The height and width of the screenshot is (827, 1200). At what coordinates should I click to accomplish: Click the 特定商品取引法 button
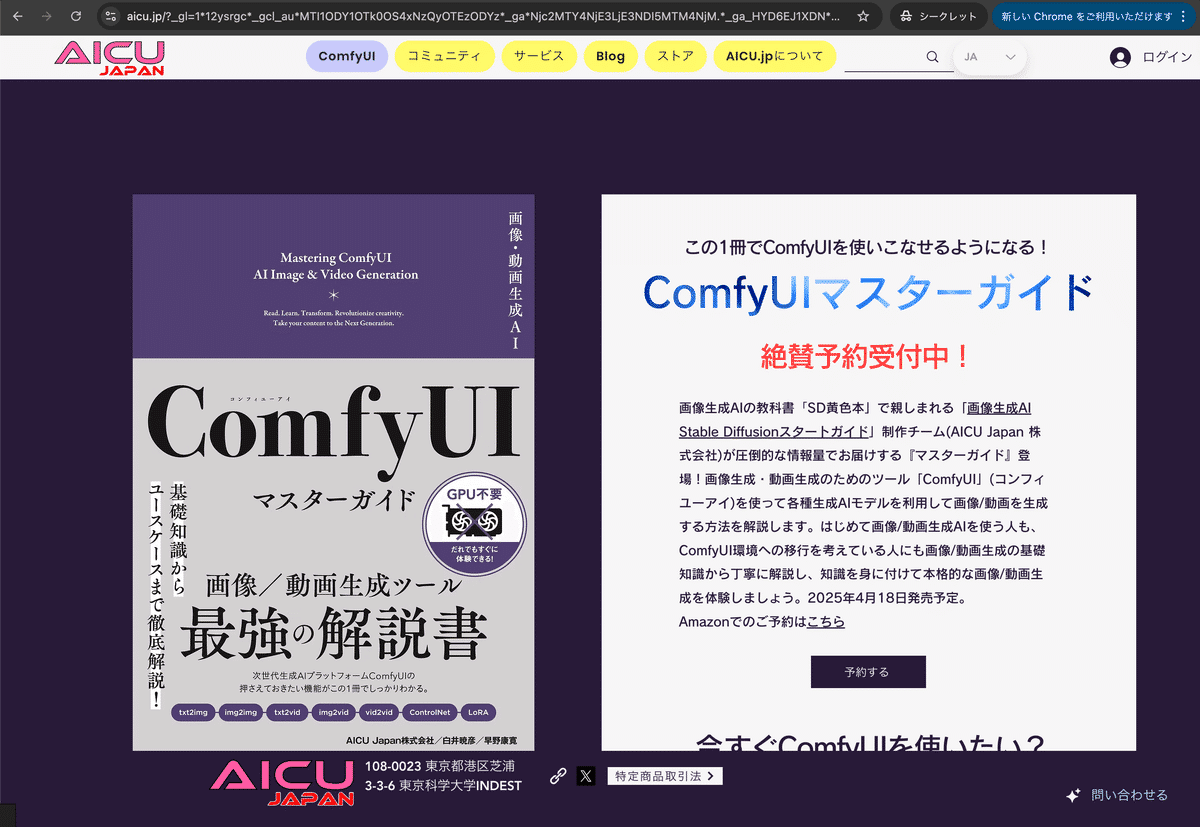665,776
